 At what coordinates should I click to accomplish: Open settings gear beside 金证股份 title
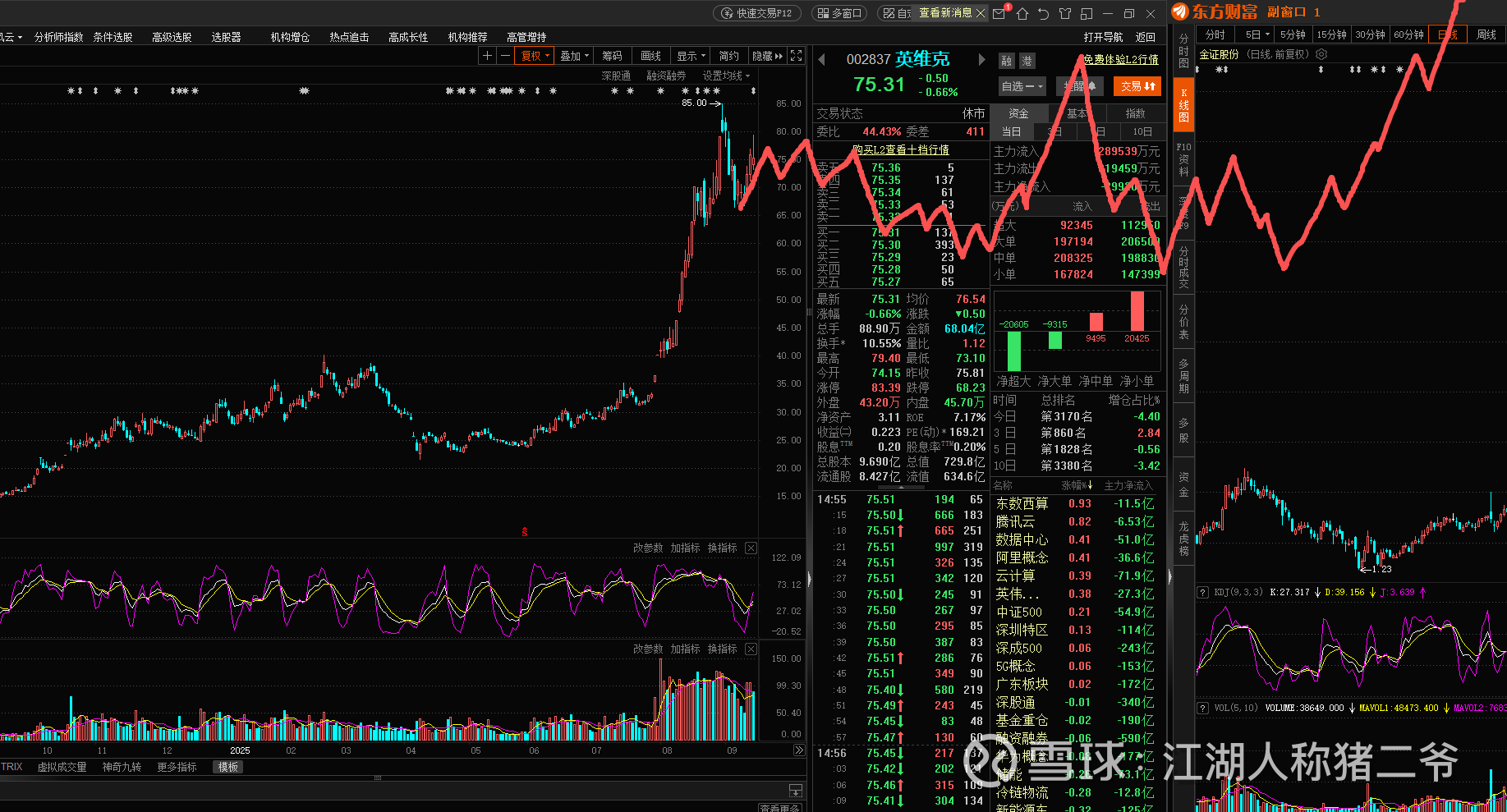tap(1321, 54)
